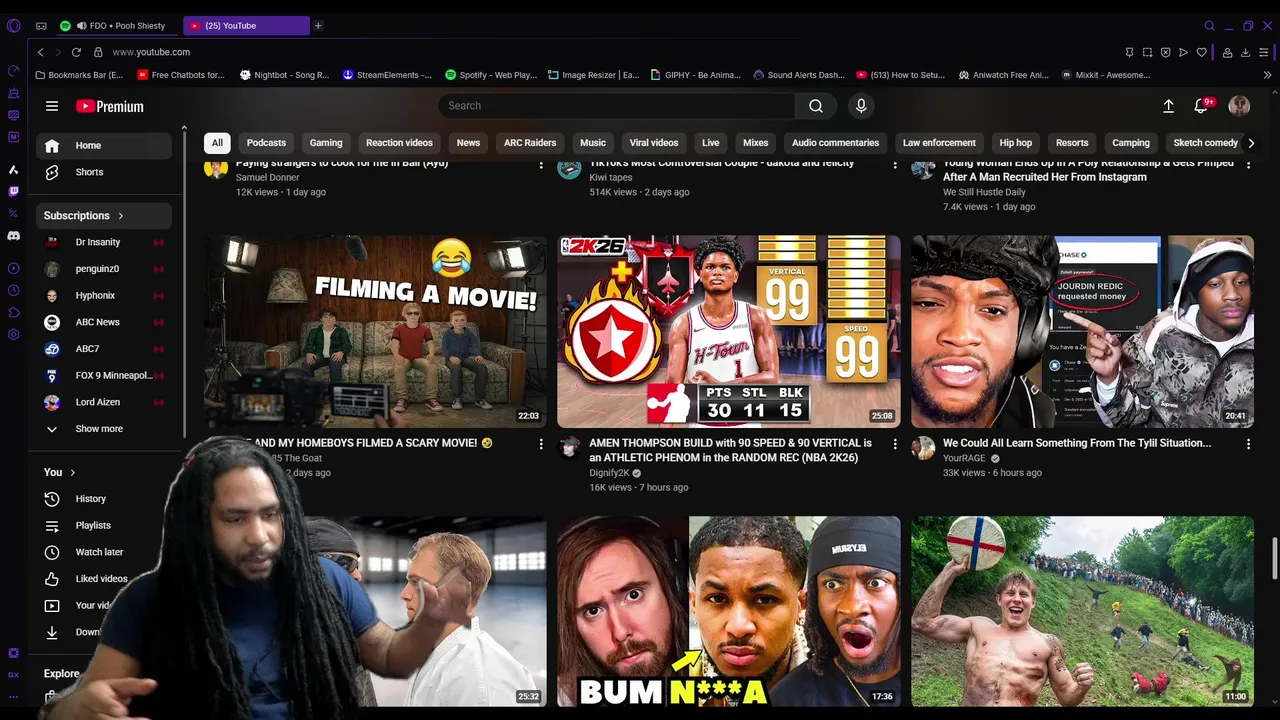Open the ad blocker shield icon
Image resolution: width=1280 pixels, height=720 pixels.
tap(1165, 52)
